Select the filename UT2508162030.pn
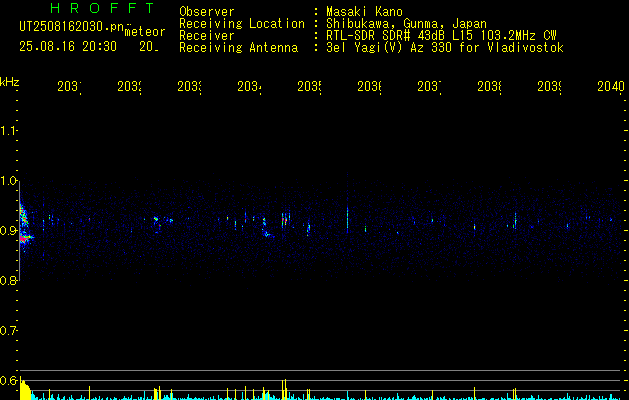 point(72,26)
